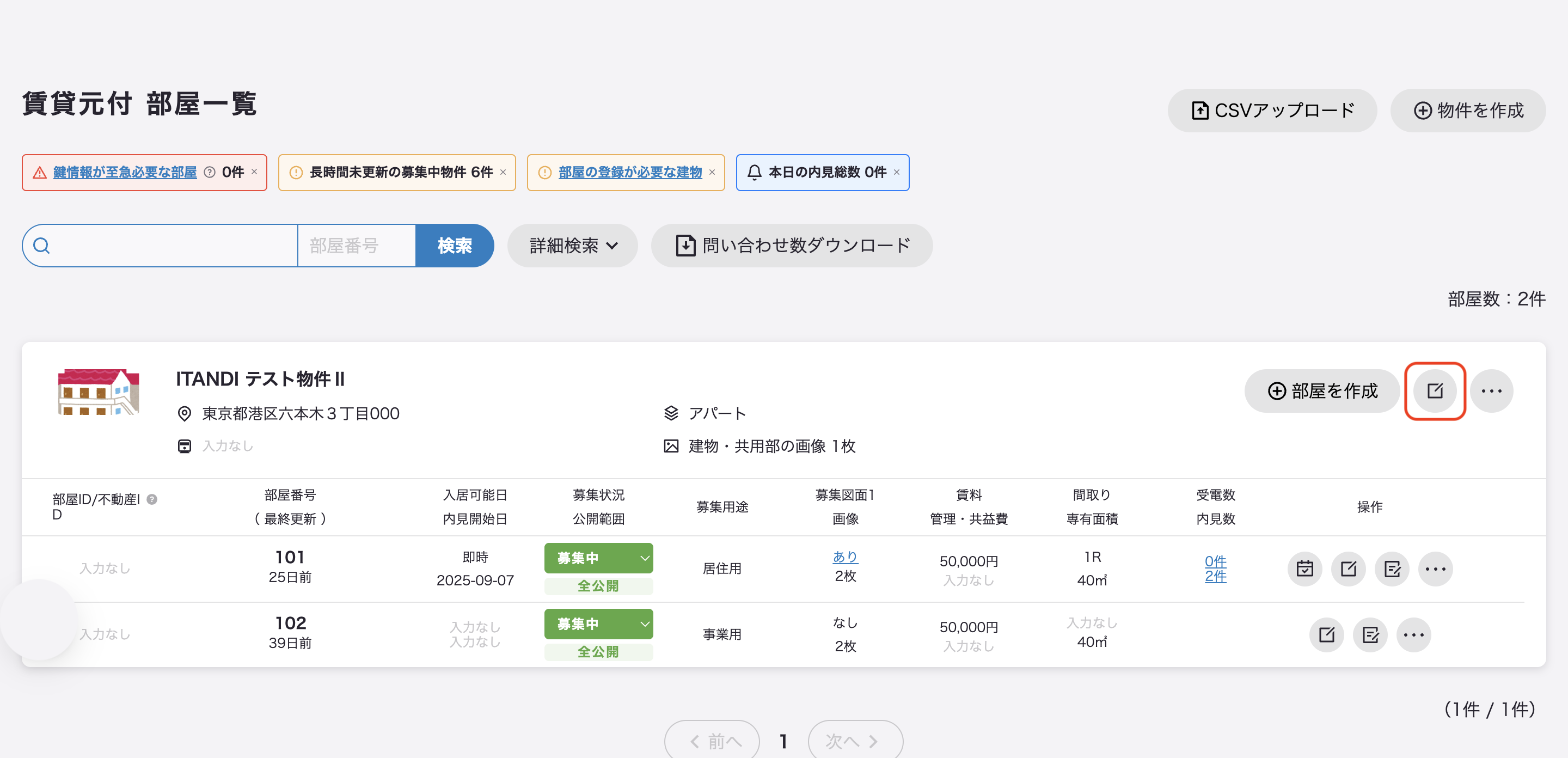Click the アパート building type text
Image resolution: width=1568 pixels, height=758 pixels.
click(717, 413)
